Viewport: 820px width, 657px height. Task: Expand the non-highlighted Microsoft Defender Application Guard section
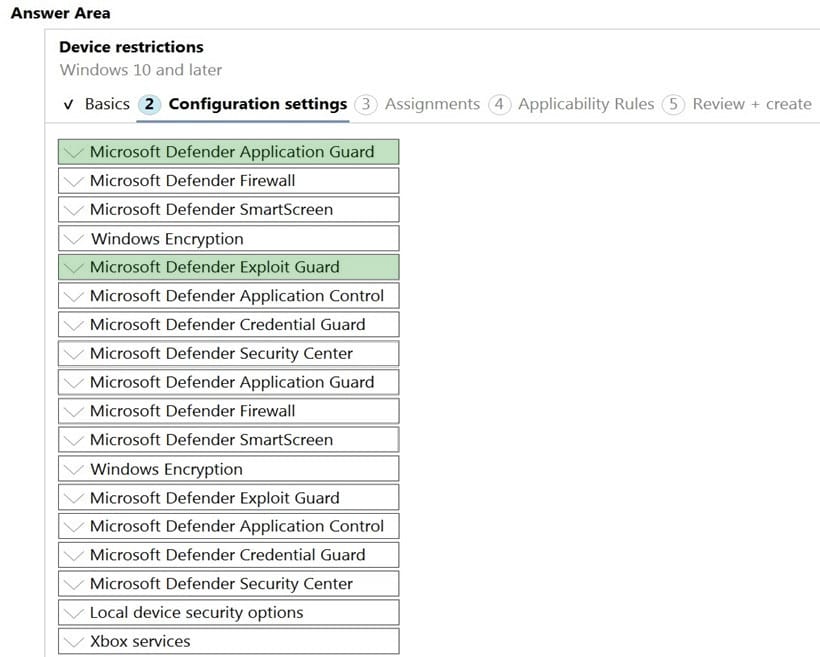tap(229, 382)
